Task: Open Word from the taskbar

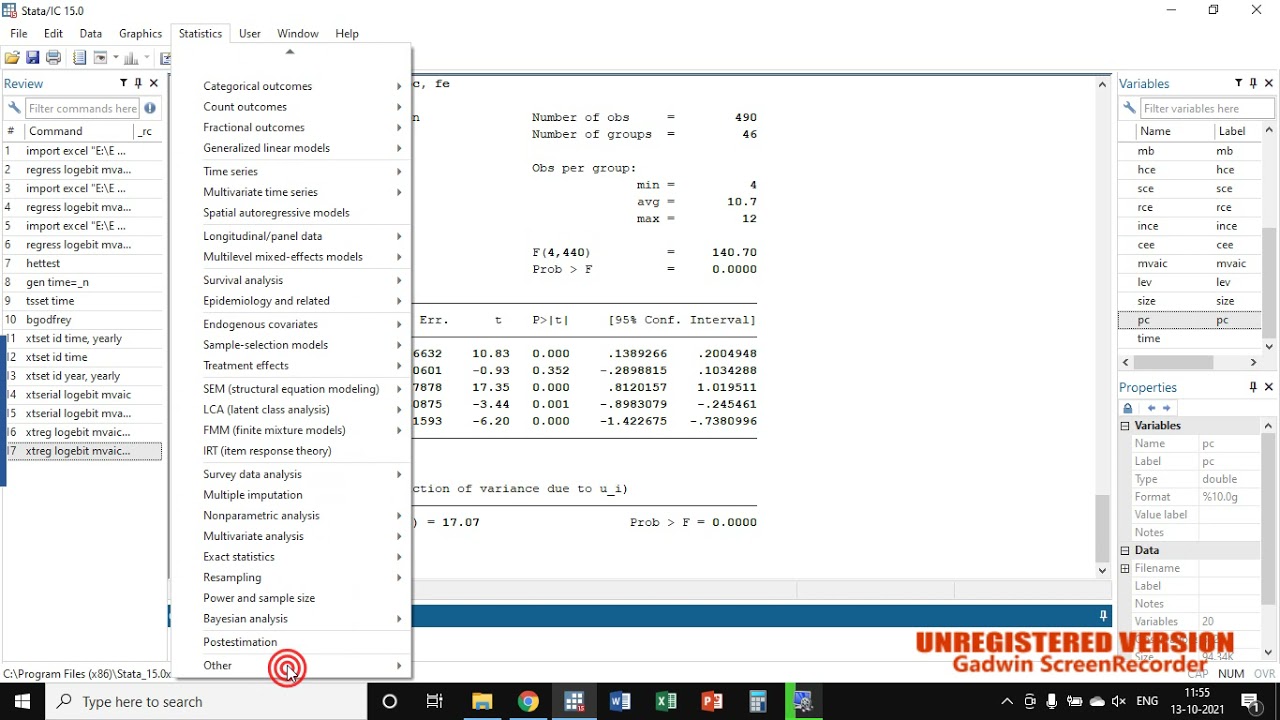Action: click(620, 701)
